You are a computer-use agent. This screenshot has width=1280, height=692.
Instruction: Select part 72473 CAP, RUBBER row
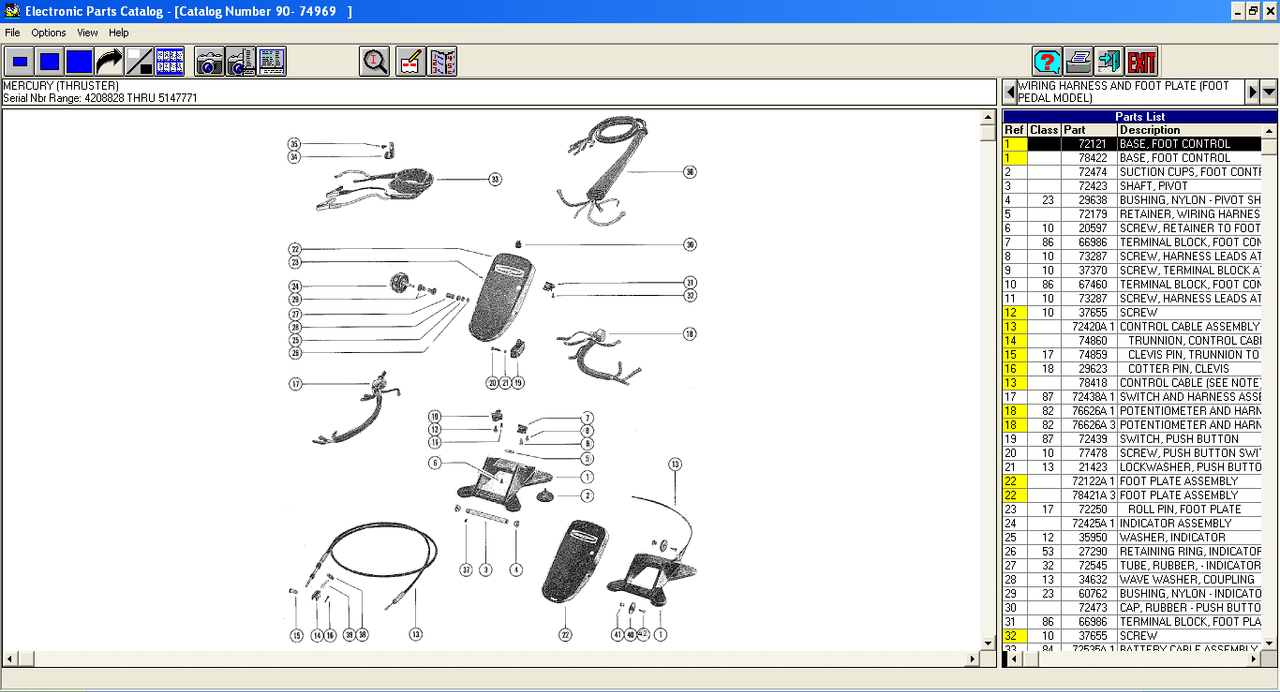(x=1132, y=607)
